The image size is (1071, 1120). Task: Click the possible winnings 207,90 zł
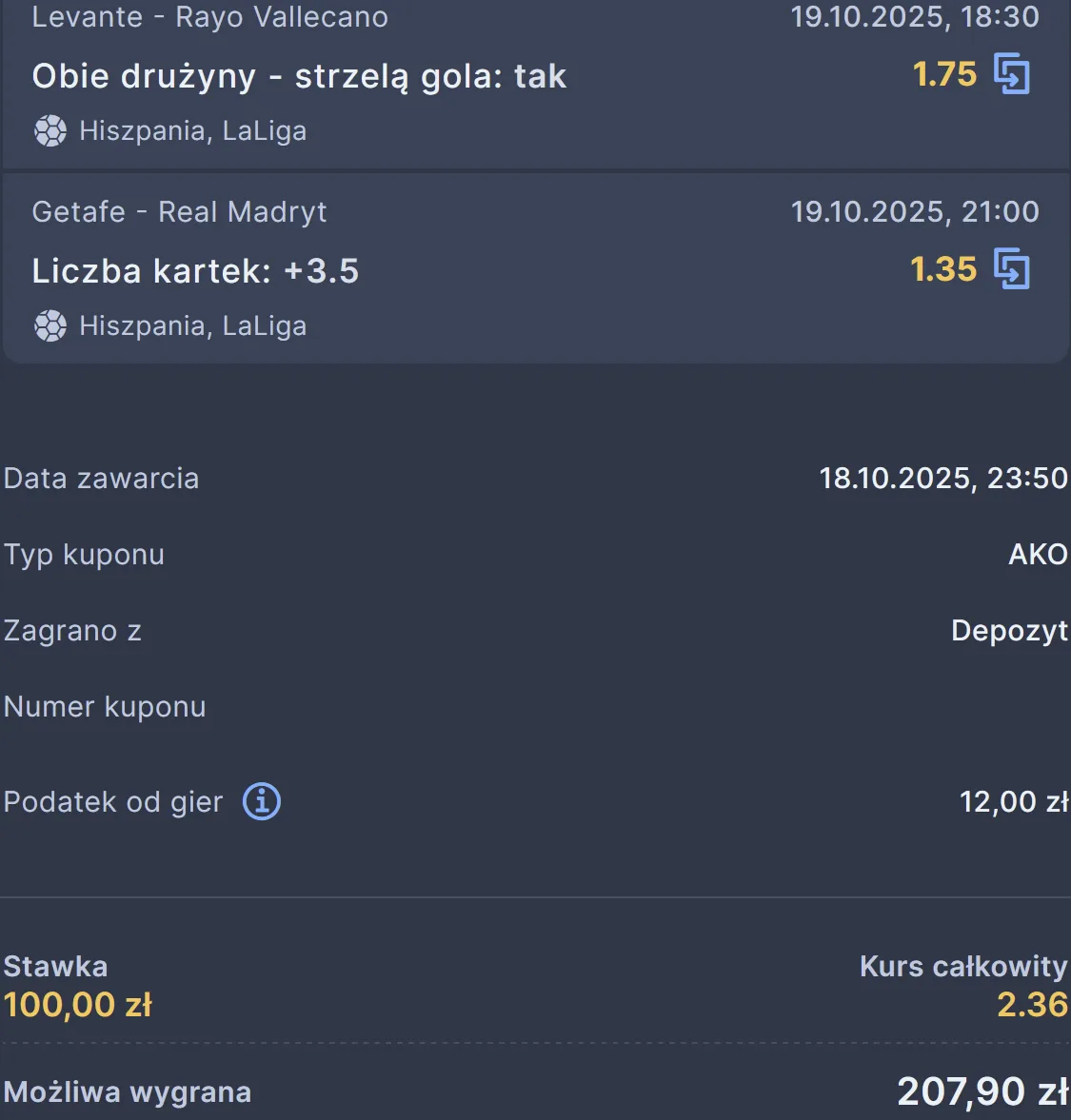pos(982,1091)
